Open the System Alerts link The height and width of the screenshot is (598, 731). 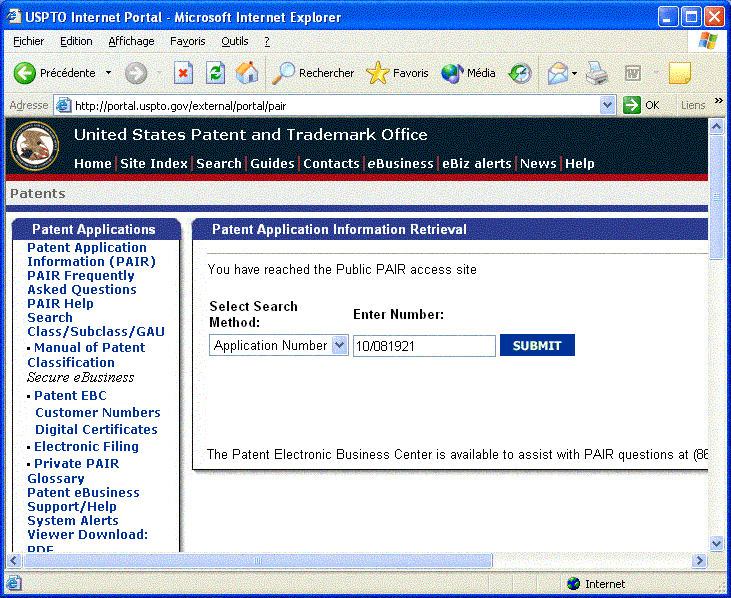[x=73, y=521]
